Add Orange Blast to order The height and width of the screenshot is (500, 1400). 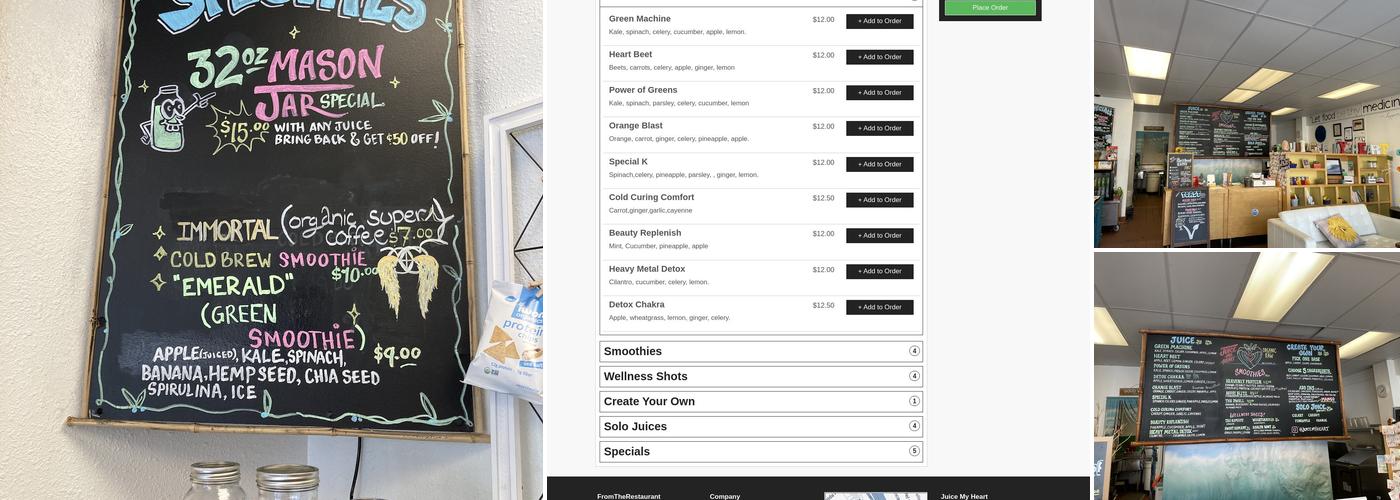coord(879,128)
